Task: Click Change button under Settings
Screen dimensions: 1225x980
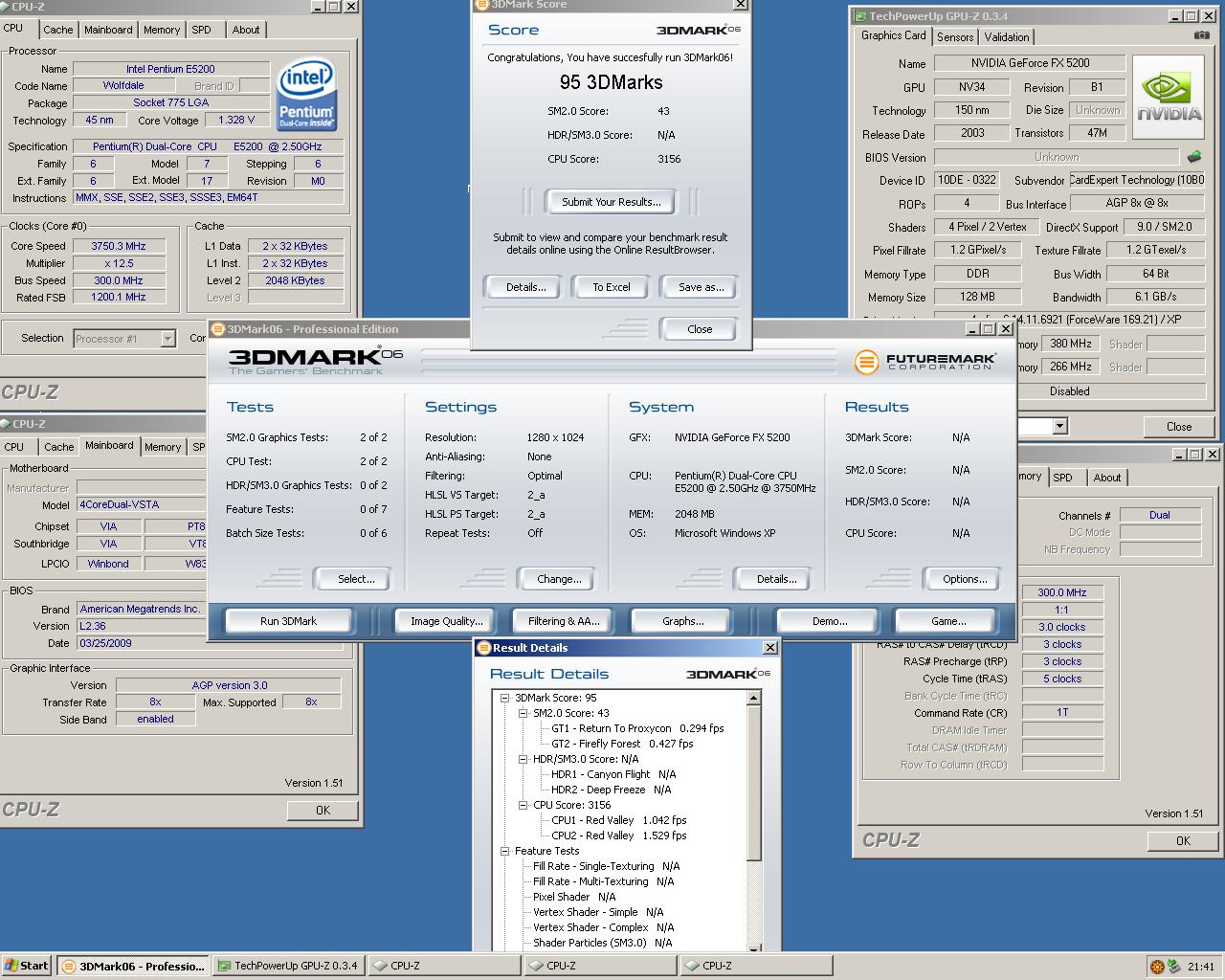Action: tap(559, 579)
